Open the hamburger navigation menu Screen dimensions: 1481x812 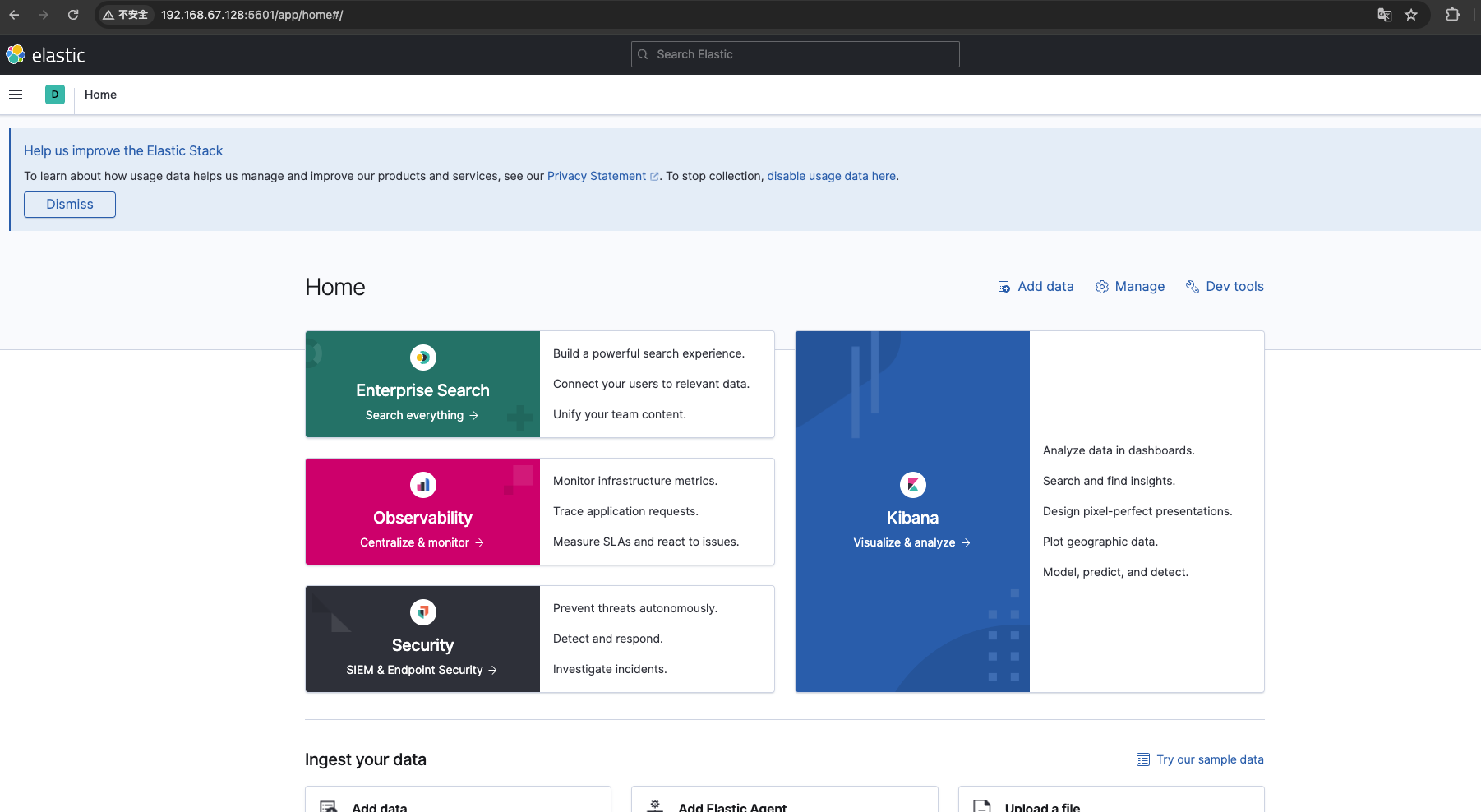point(16,95)
